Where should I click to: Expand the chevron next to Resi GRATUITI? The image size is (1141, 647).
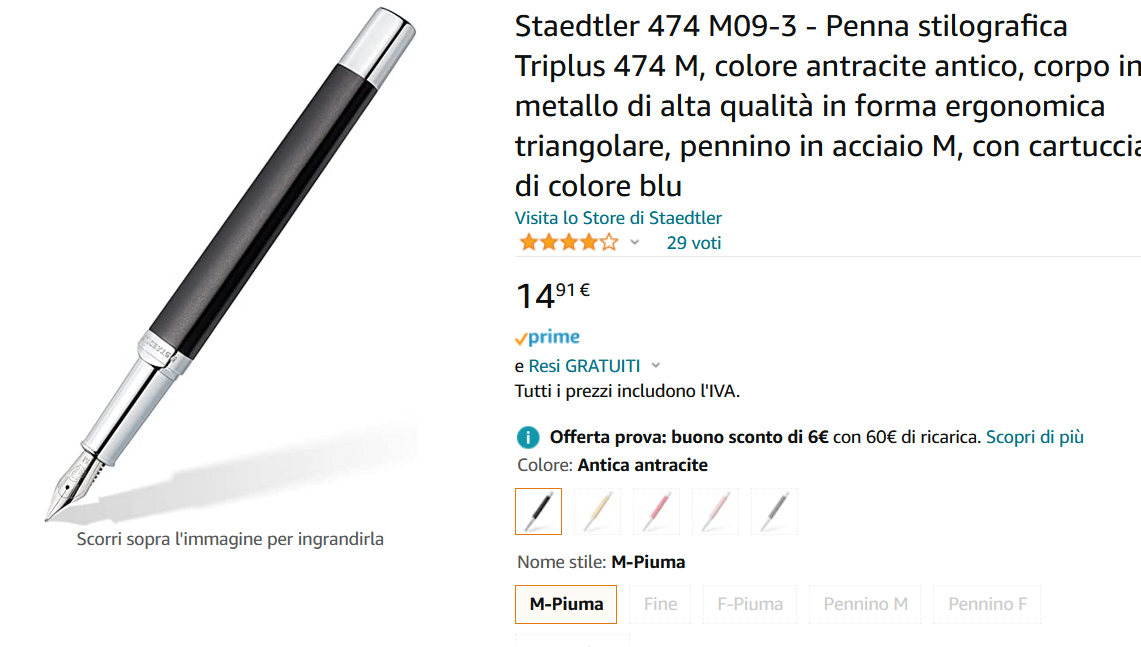656,366
